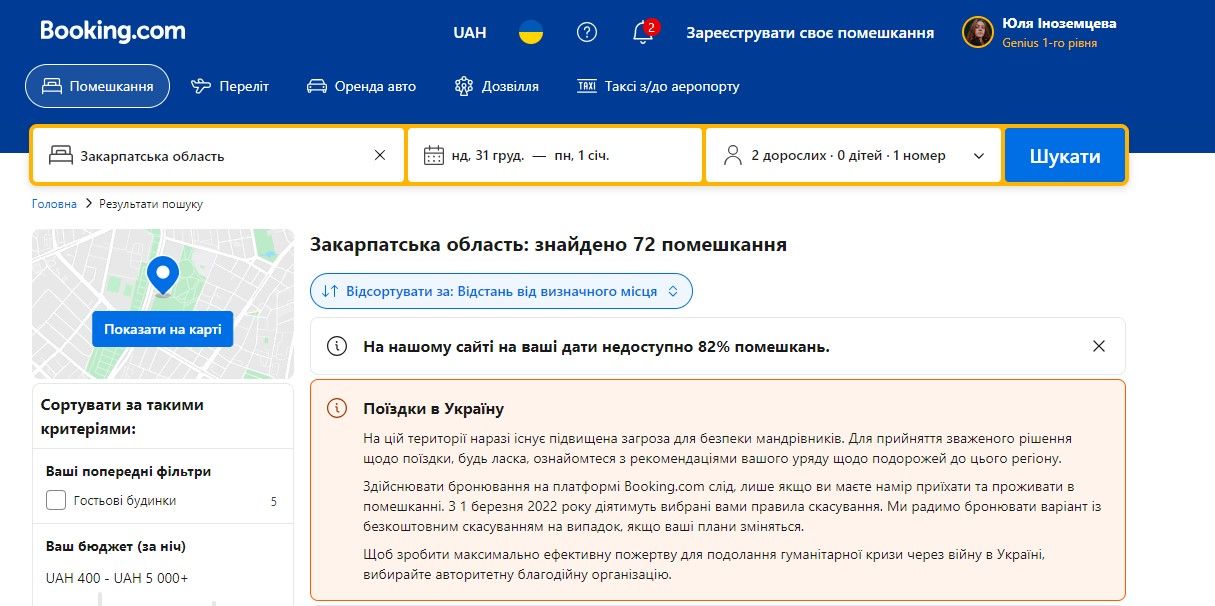Open Зареєструвати своє помешкання
Image resolution: width=1215 pixels, height=606 pixels.
point(809,32)
